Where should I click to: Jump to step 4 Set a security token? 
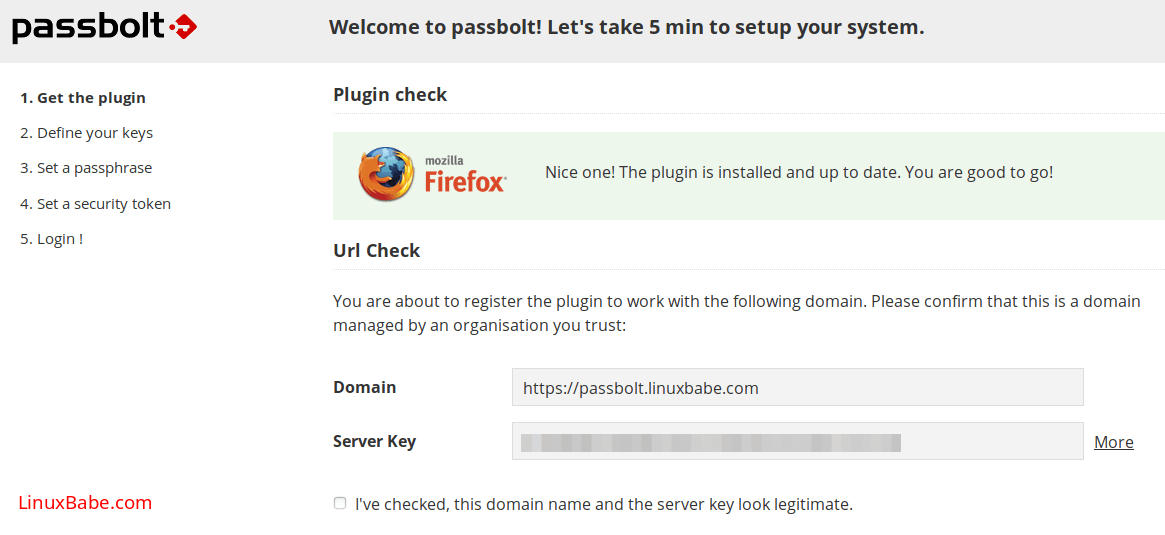pos(95,204)
